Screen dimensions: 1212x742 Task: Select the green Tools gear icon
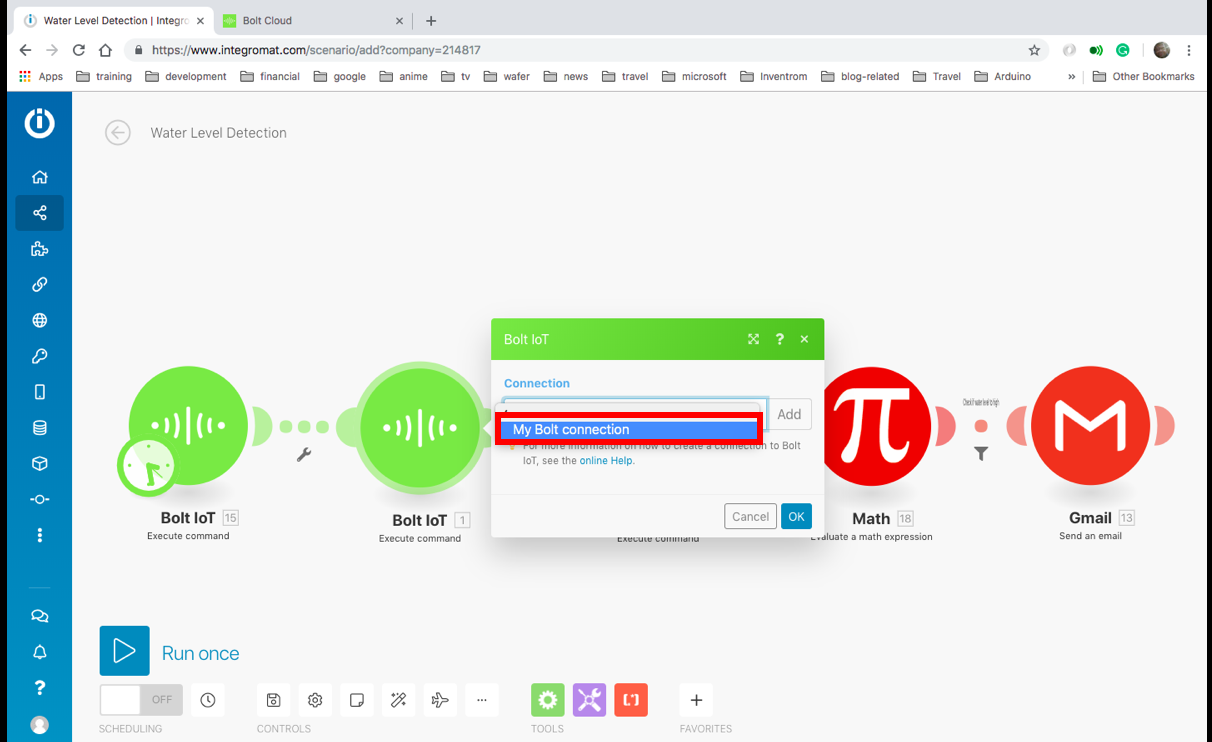(x=547, y=700)
